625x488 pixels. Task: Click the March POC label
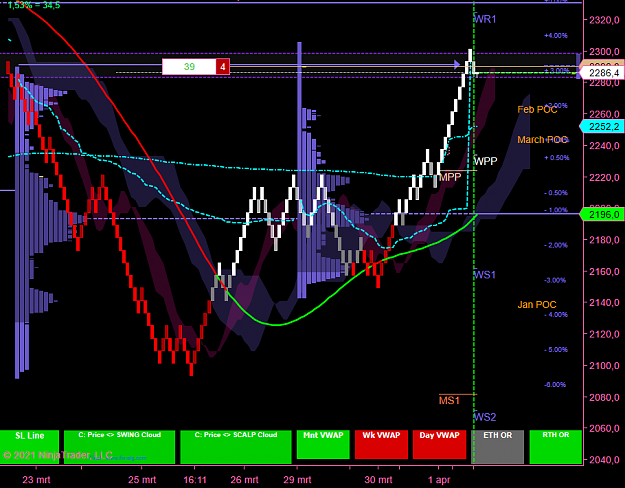pos(542,140)
